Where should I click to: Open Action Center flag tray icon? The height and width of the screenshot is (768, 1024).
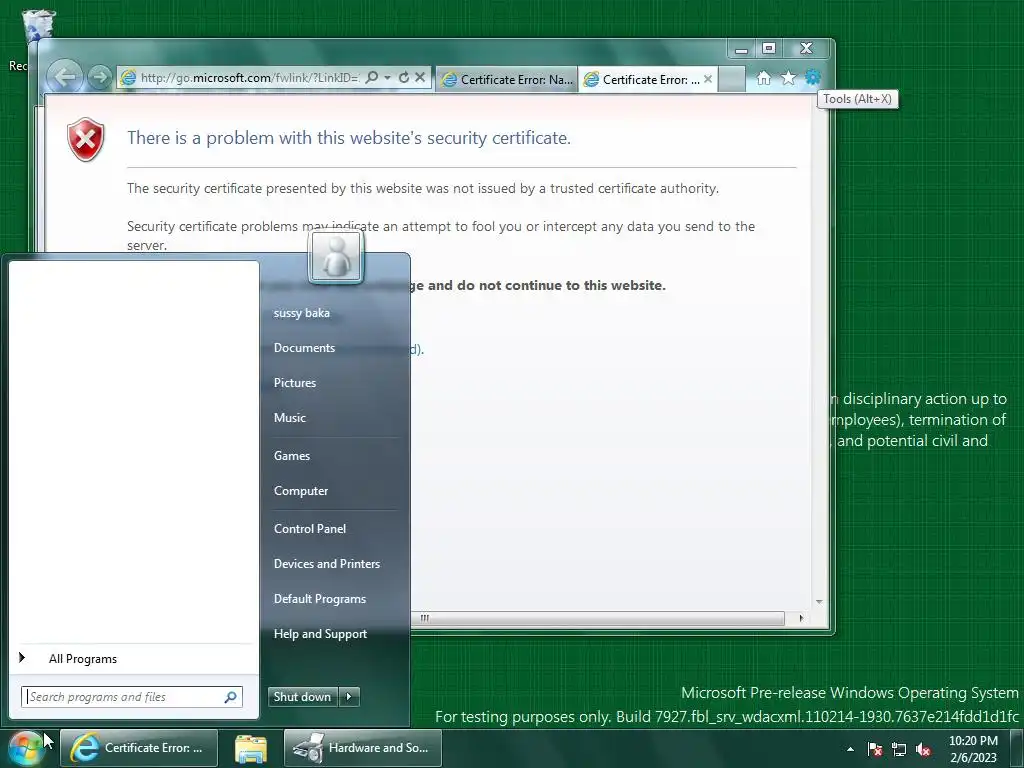click(875, 750)
